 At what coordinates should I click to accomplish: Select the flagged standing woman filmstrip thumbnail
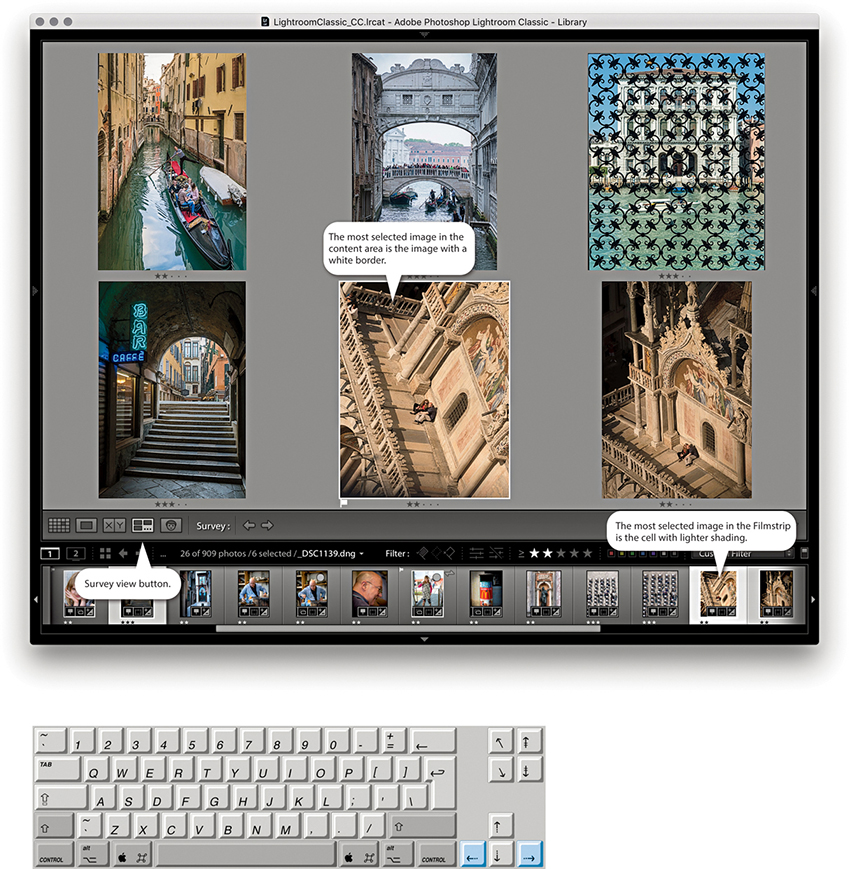[x=427, y=594]
